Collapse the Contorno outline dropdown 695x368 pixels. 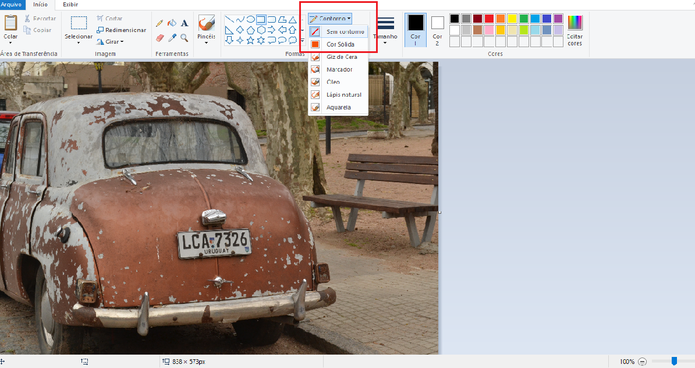330,19
